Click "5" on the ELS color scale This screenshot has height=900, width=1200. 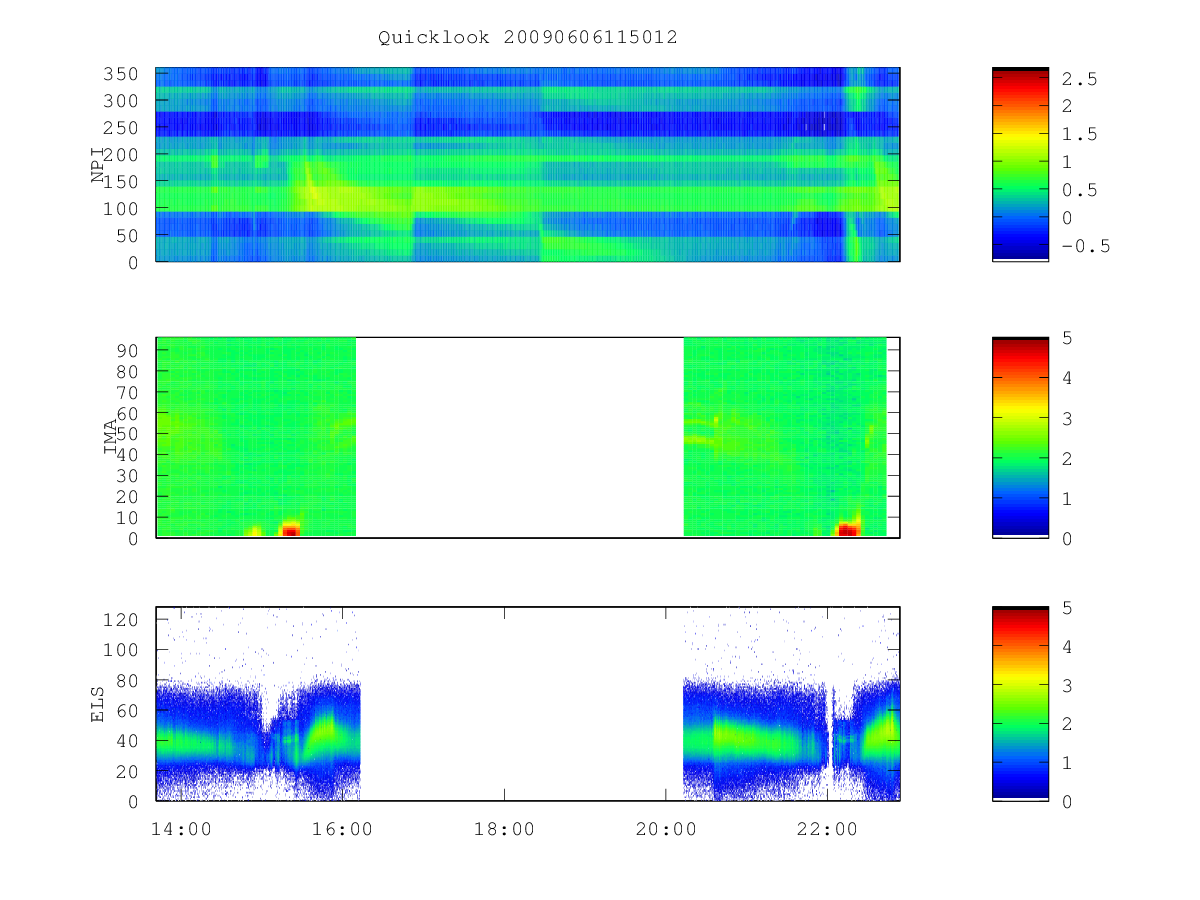pos(1067,608)
